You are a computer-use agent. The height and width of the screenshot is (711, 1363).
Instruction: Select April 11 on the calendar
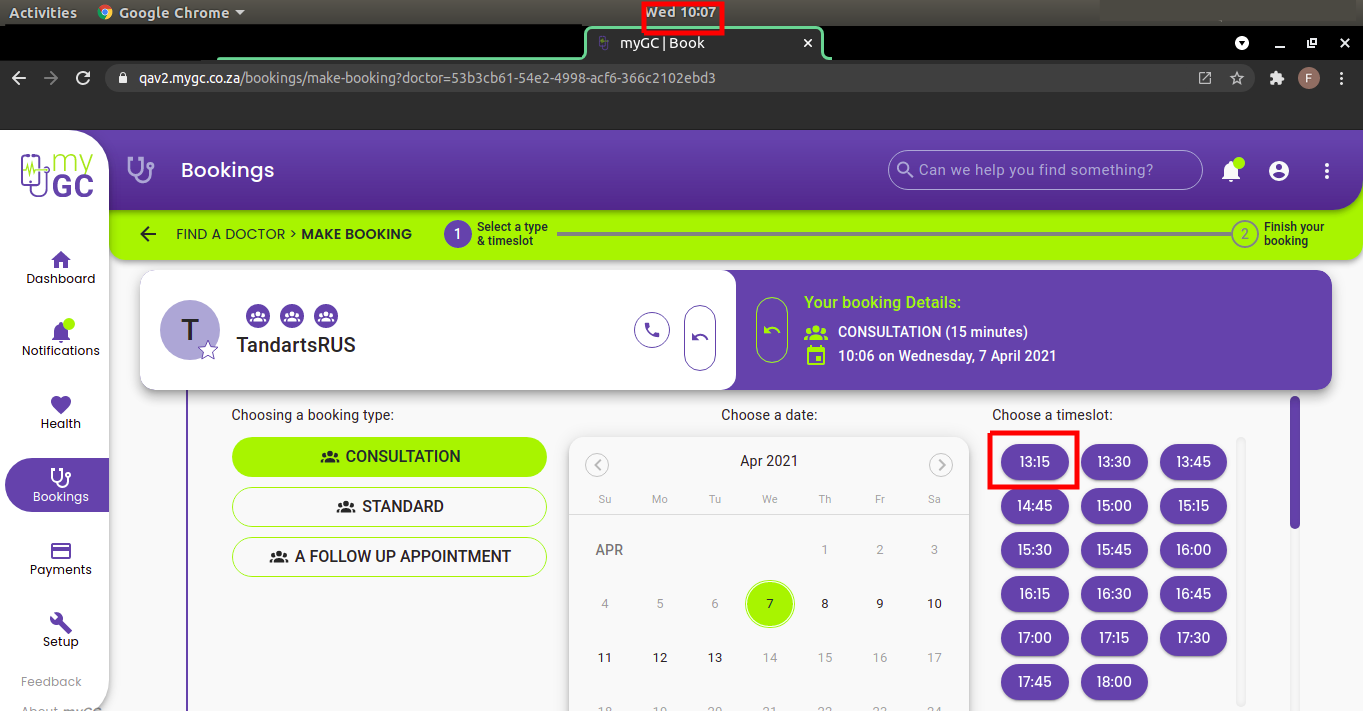click(x=605, y=658)
